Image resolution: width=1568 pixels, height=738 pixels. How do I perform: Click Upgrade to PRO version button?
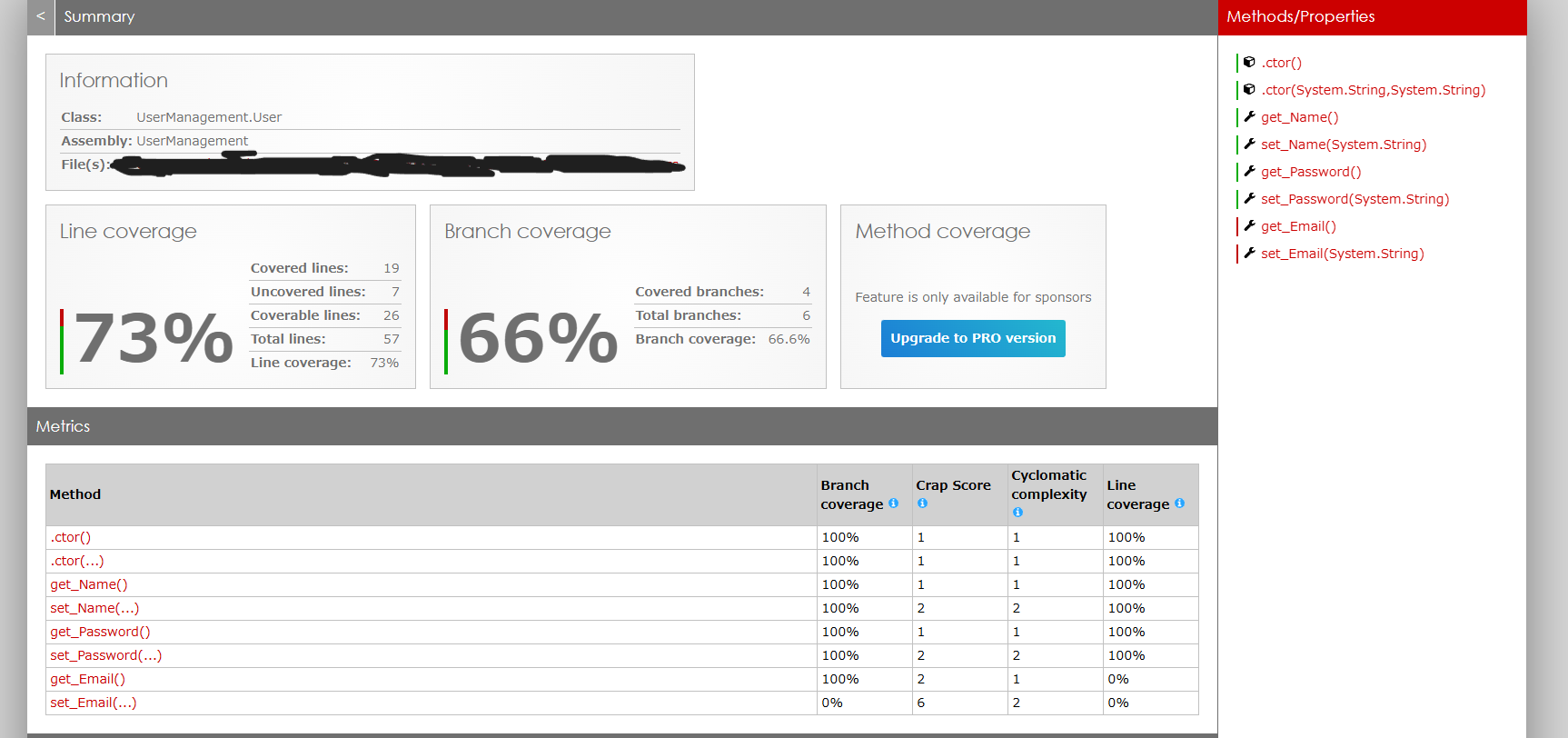point(973,338)
